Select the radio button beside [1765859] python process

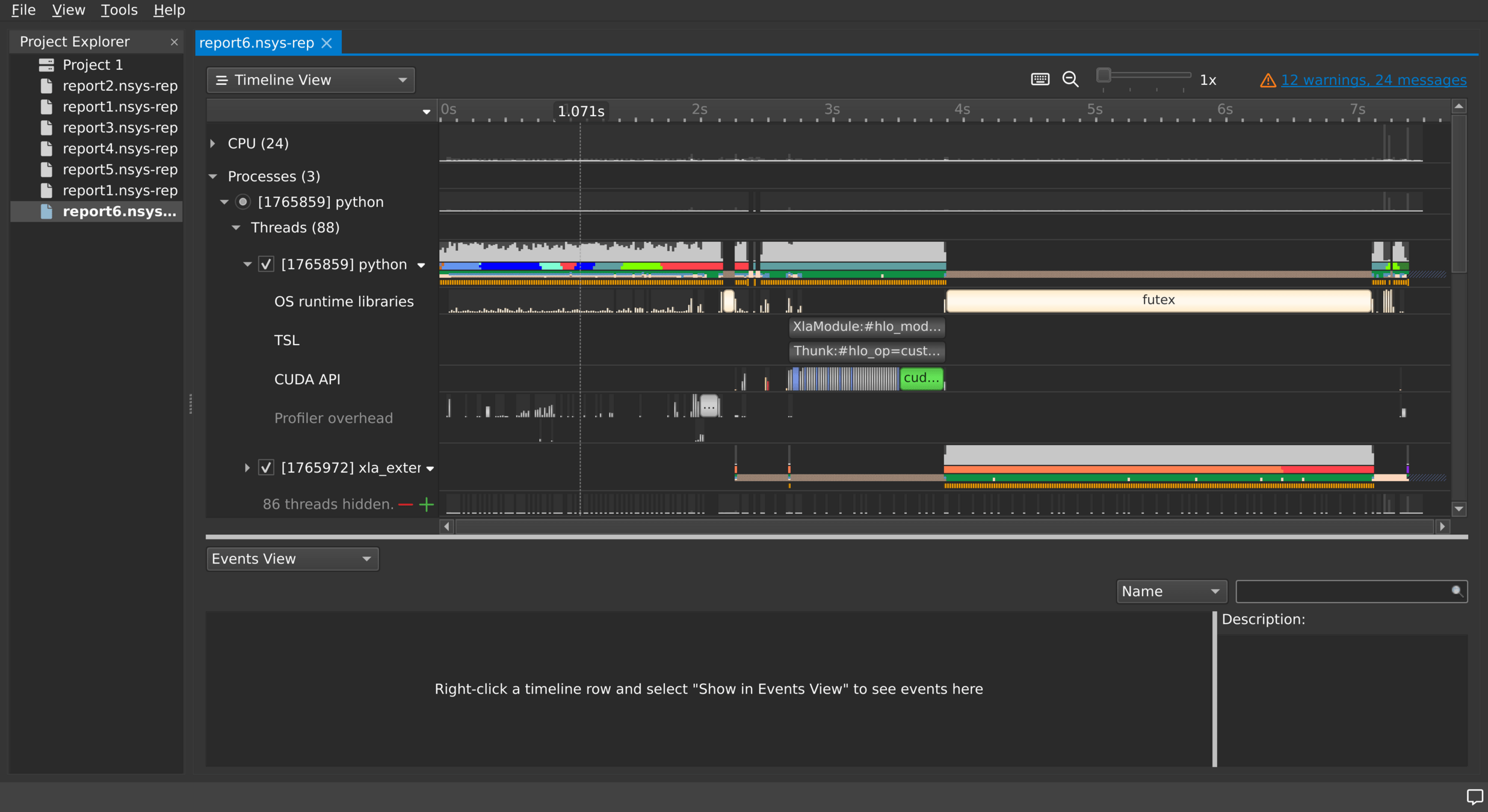click(x=243, y=202)
